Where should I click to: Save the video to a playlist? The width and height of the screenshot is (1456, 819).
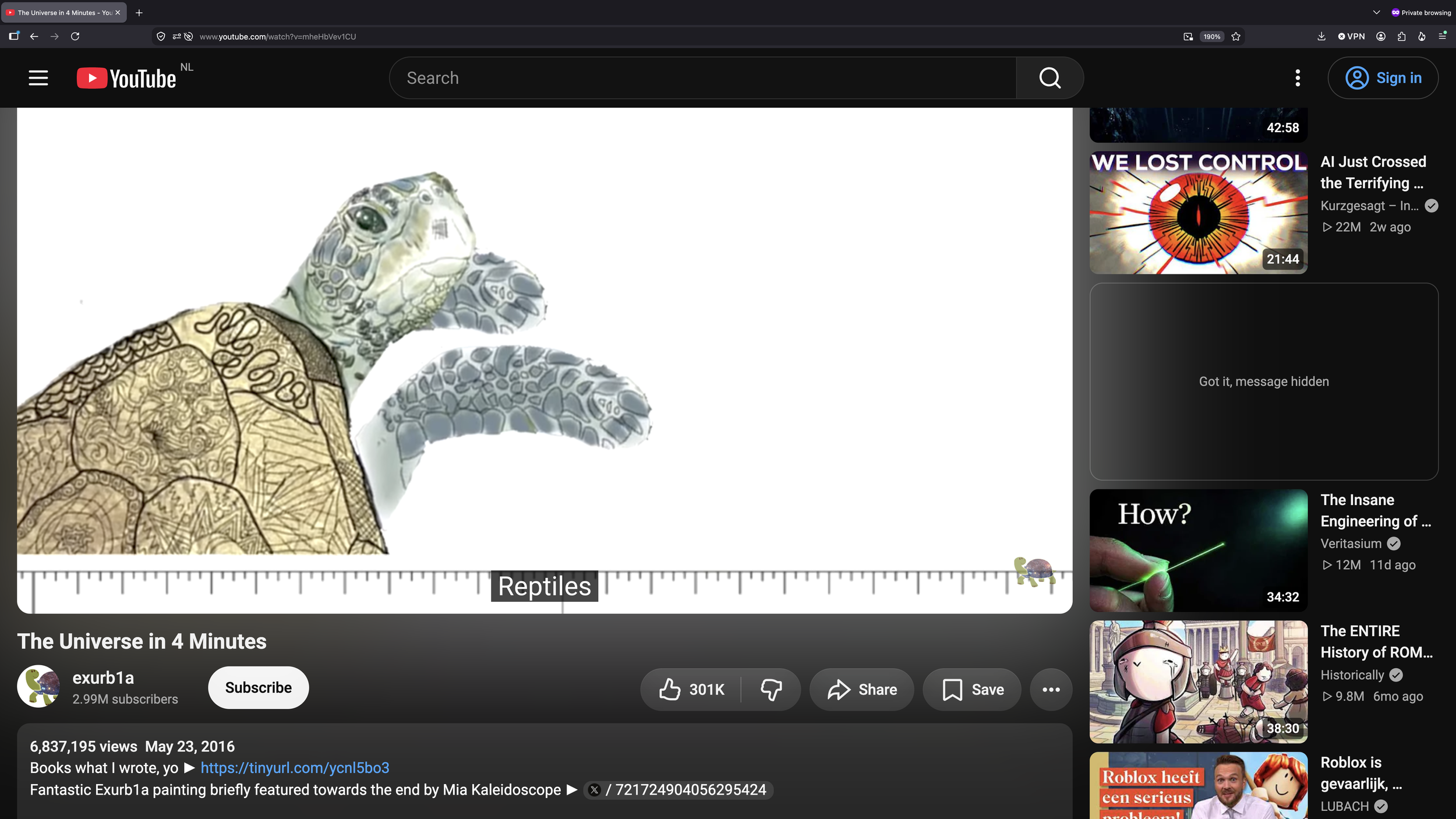coord(972,689)
